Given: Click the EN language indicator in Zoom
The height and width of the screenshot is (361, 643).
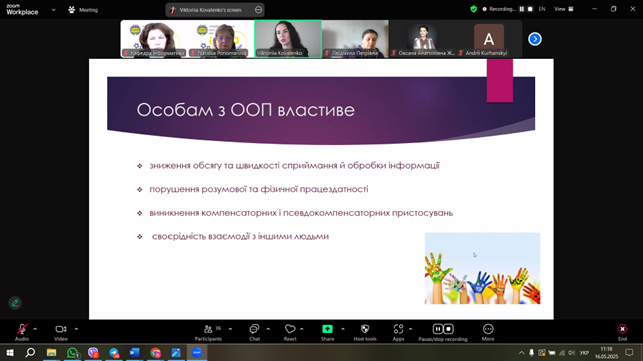Looking at the screenshot, I should (x=542, y=9).
